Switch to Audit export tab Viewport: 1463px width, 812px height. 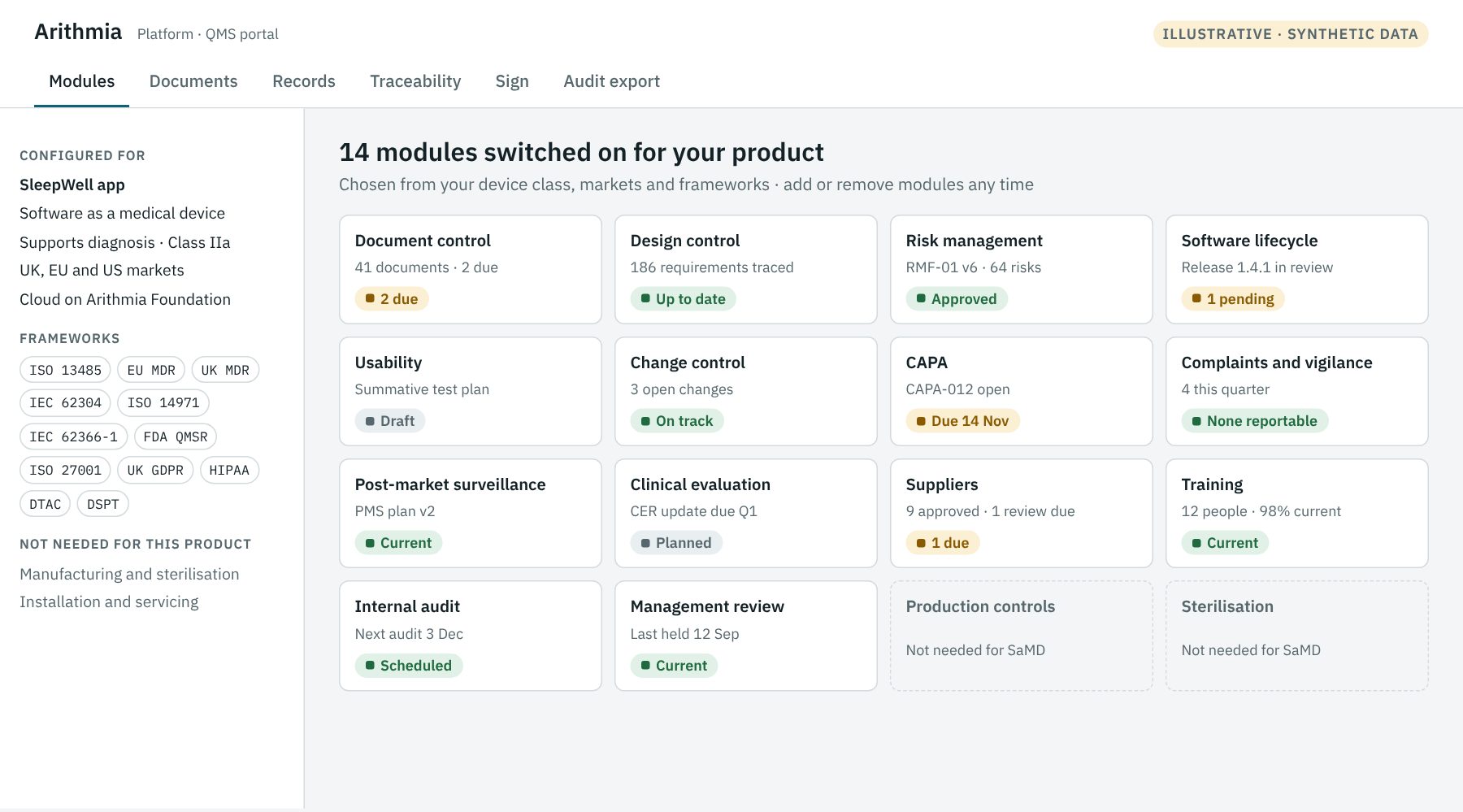[x=611, y=81]
